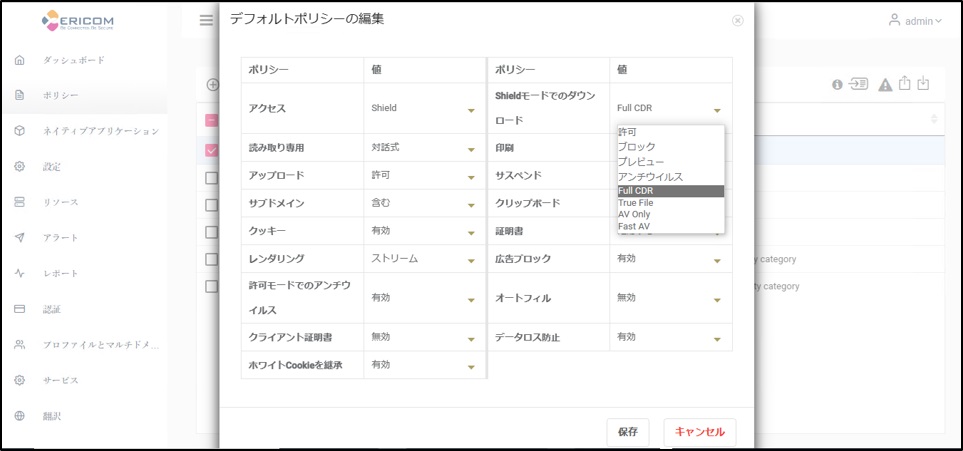Open the ダッシュボード home icon

20,60
